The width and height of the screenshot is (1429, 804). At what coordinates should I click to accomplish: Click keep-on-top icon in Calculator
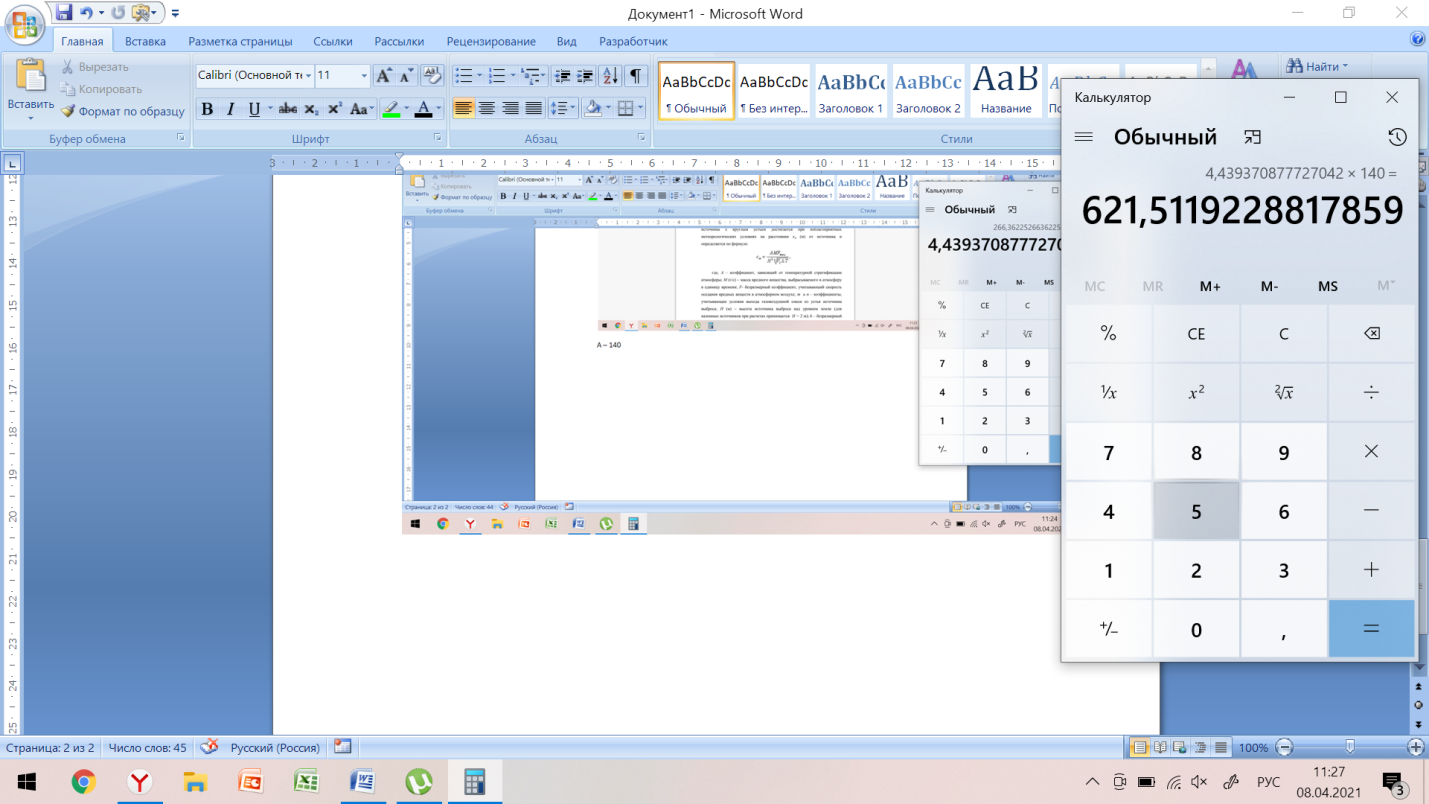(x=1253, y=137)
